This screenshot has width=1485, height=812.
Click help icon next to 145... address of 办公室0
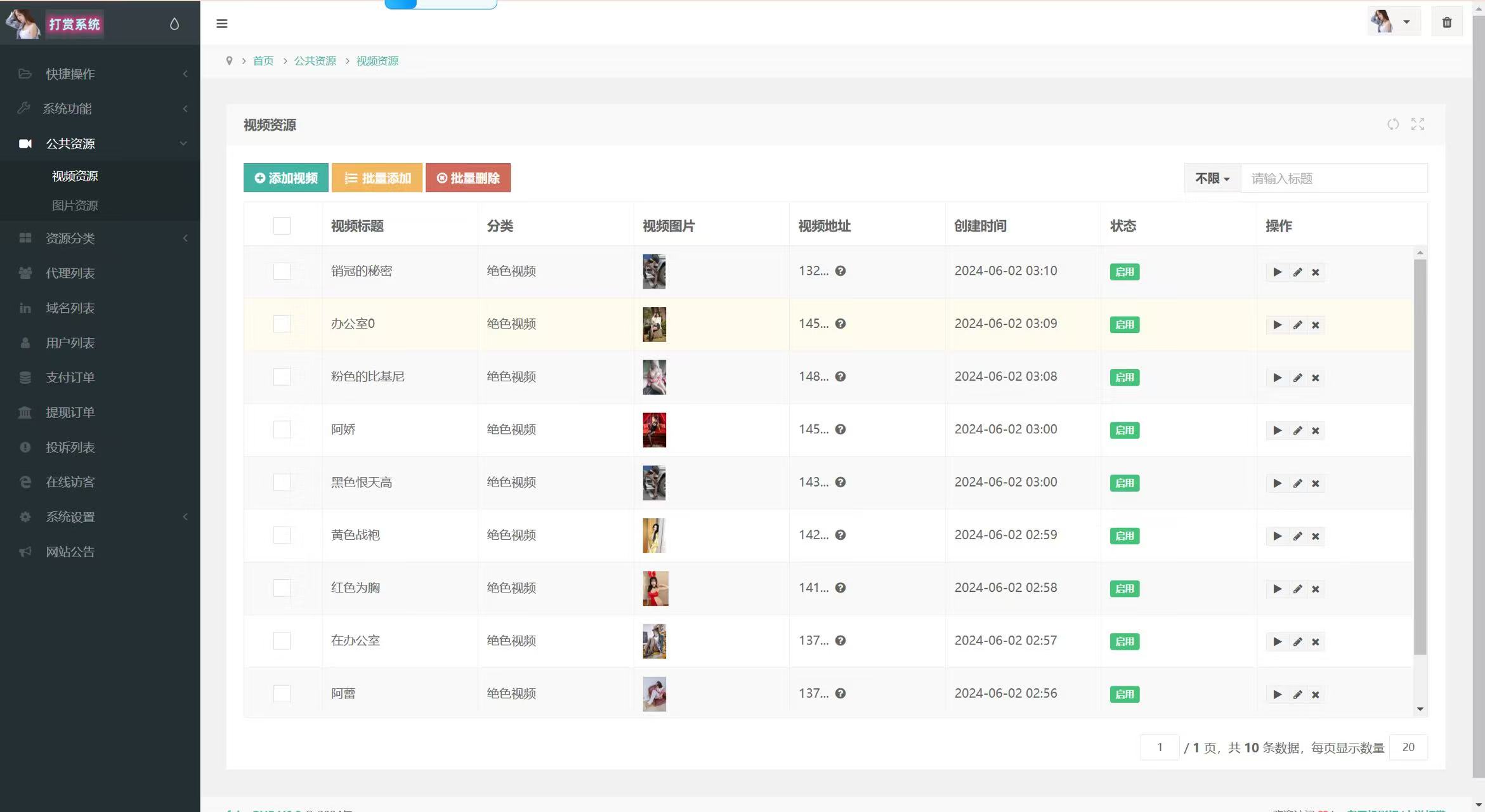(840, 324)
